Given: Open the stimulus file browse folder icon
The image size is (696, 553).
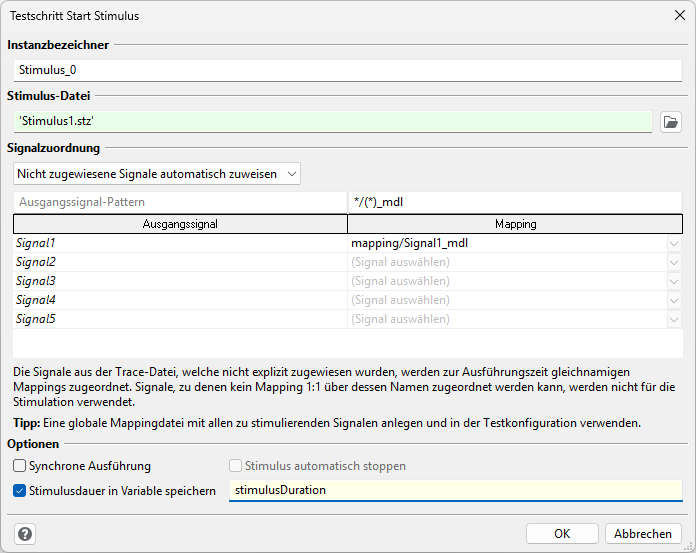Looking at the screenshot, I should coord(671,122).
